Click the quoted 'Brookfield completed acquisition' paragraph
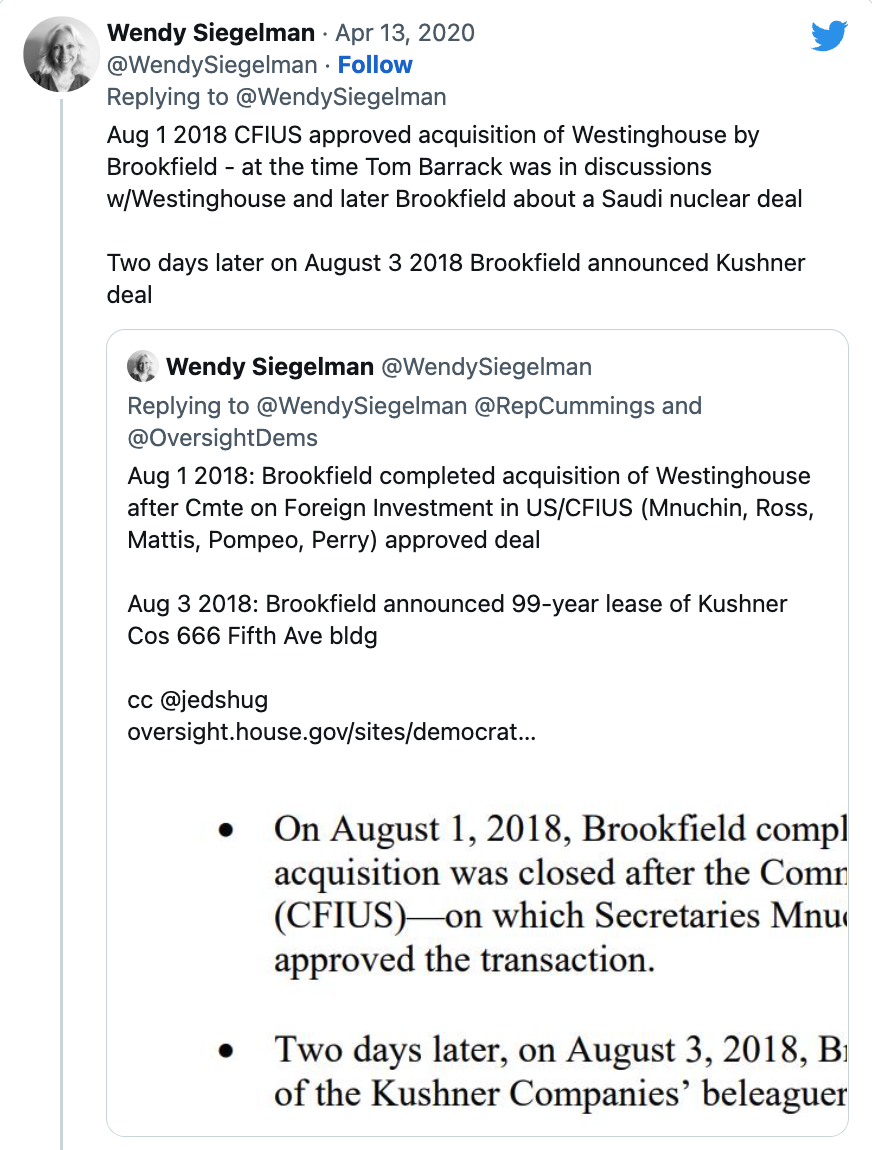Screen dimensions: 872x1150 coord(470,508)
